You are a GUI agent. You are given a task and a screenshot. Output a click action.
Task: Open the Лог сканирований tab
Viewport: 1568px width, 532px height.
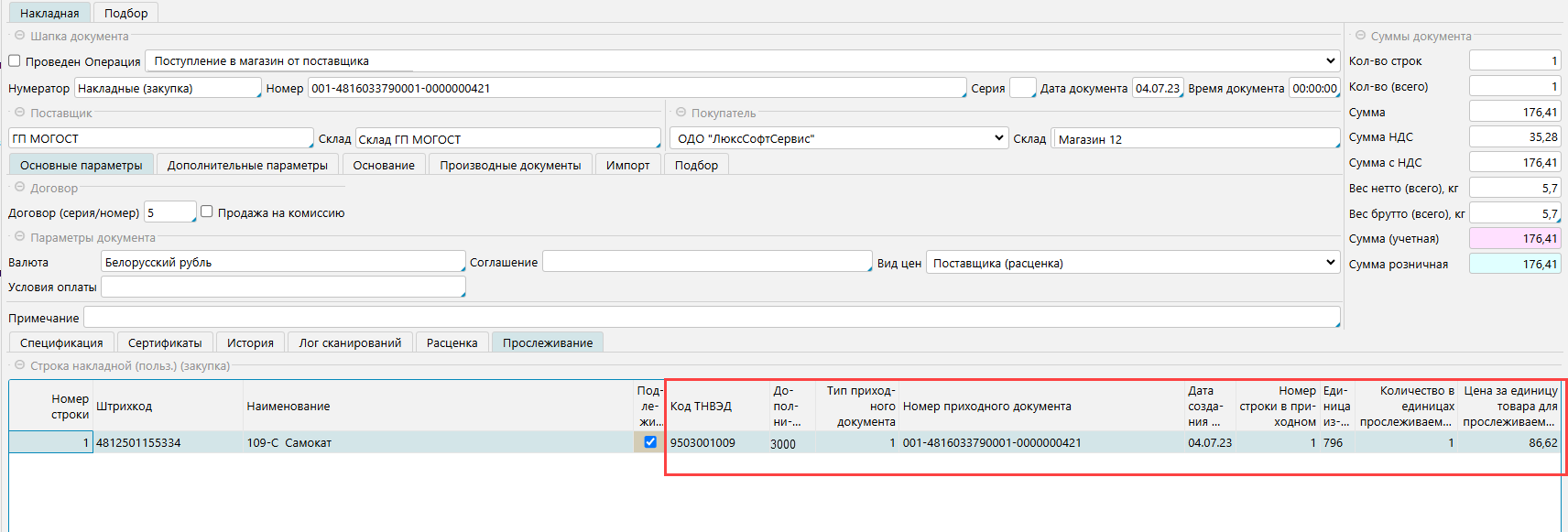tap(350, 342)
